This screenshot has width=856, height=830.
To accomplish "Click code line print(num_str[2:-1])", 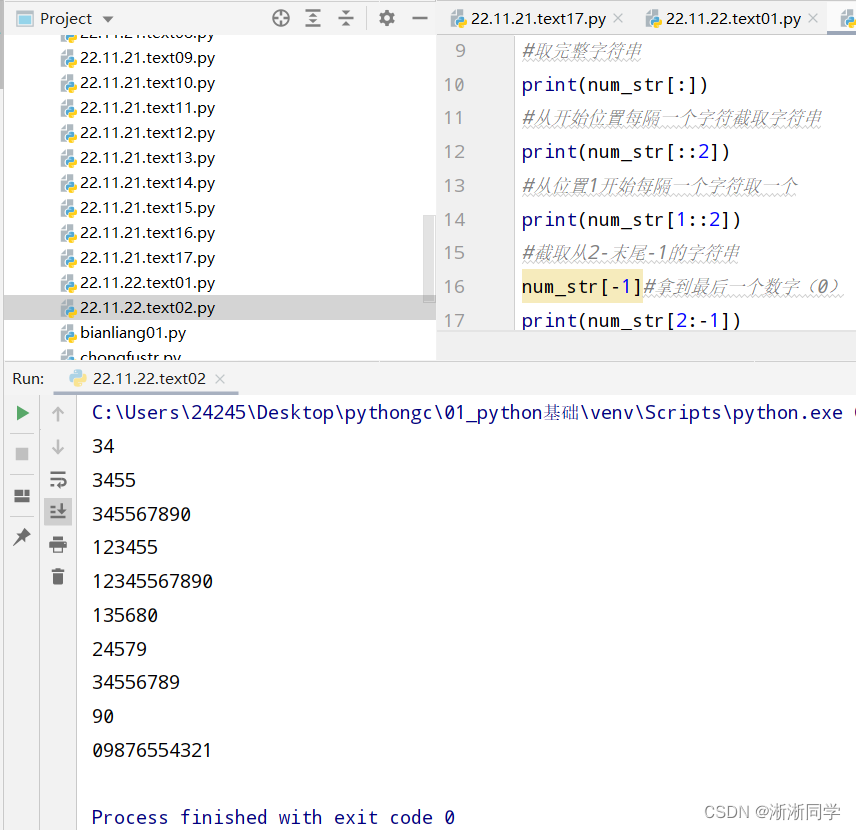I will [x=631, y=321].
